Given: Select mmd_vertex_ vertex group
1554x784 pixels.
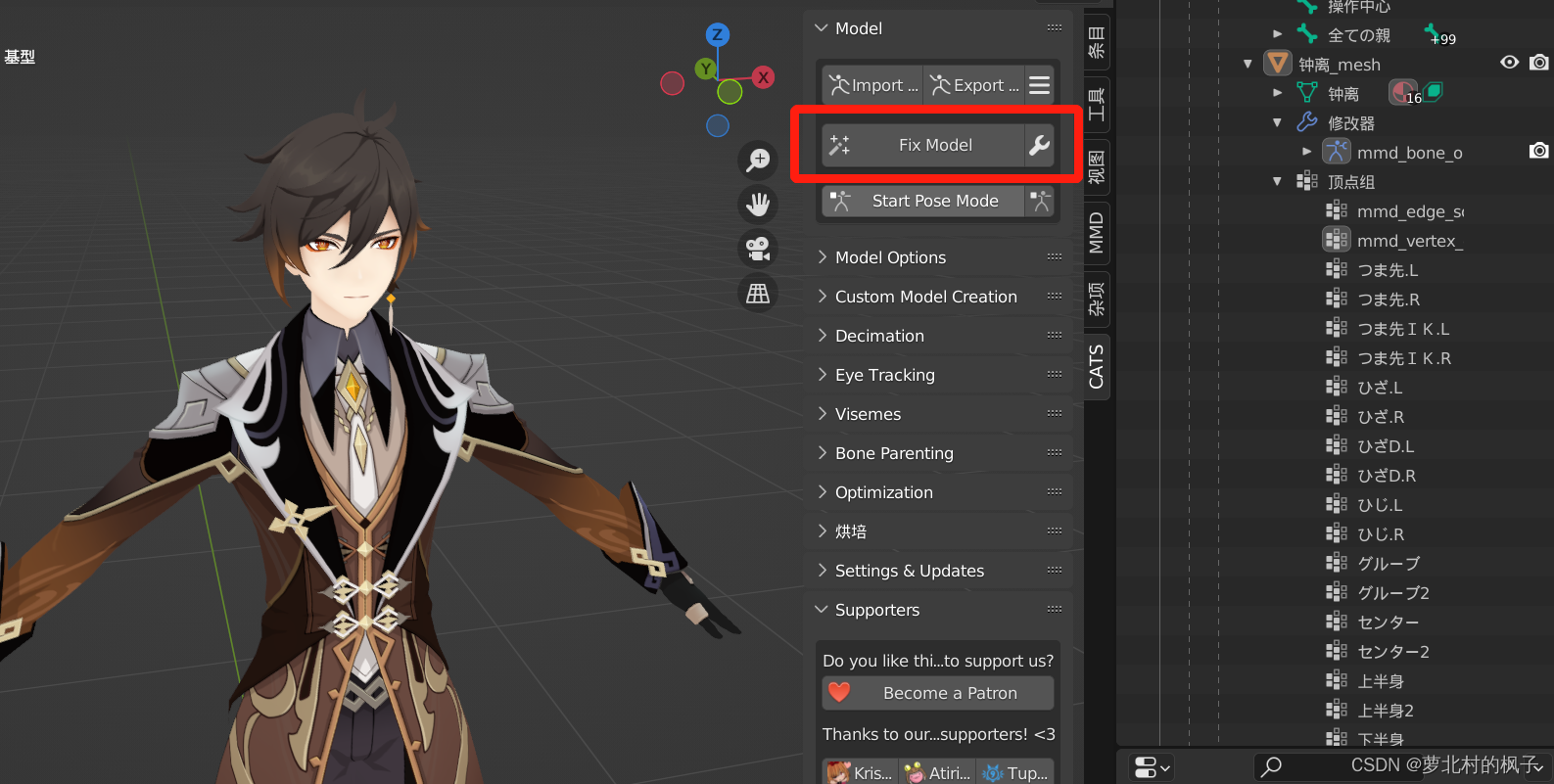Looking at the screenshot, I should tap(1410, 241).
